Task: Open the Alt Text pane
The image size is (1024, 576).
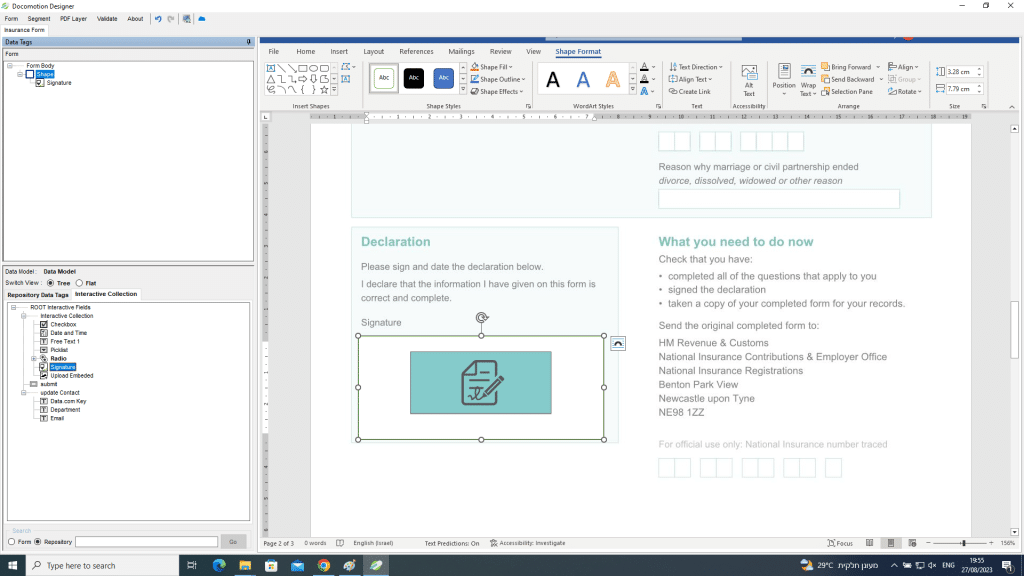Action: pos(748,80)
